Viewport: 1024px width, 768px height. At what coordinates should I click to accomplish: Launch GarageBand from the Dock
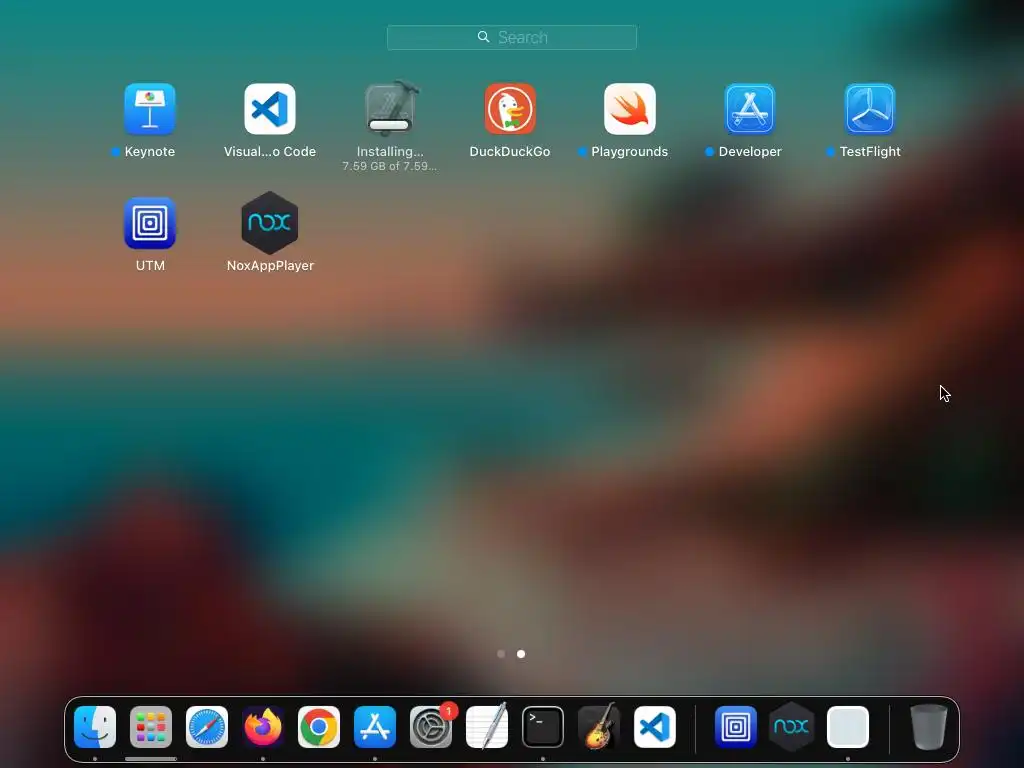[599, 727]
